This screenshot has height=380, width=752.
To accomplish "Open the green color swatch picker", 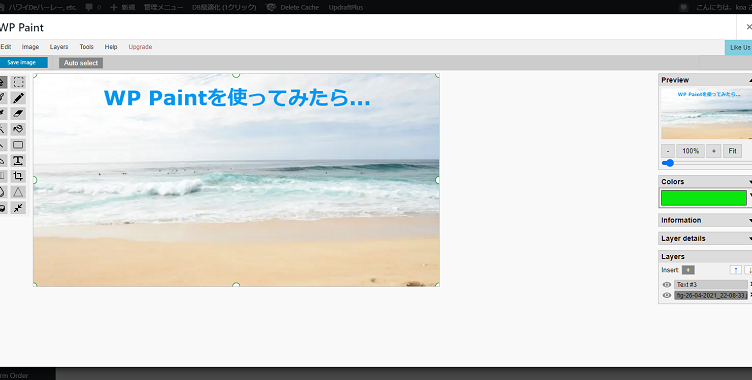I will (704, 198).
